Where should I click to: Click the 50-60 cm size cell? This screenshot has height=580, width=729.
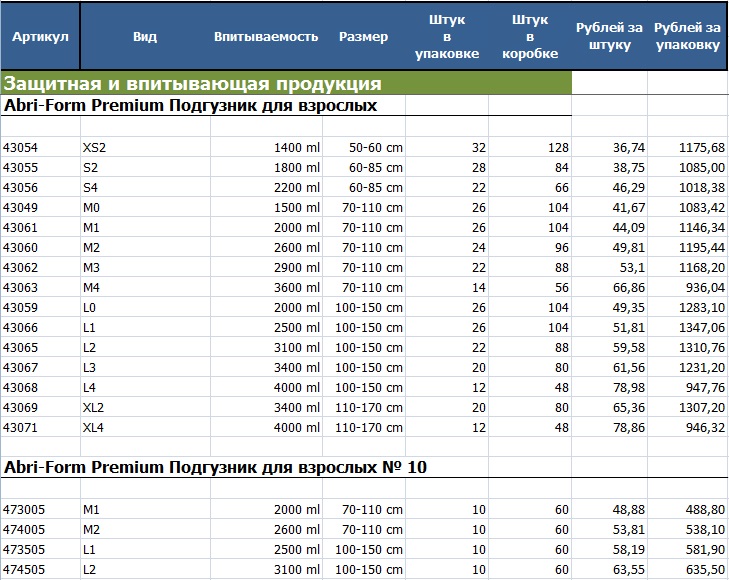pyautogui.click(x=364, y=147)
